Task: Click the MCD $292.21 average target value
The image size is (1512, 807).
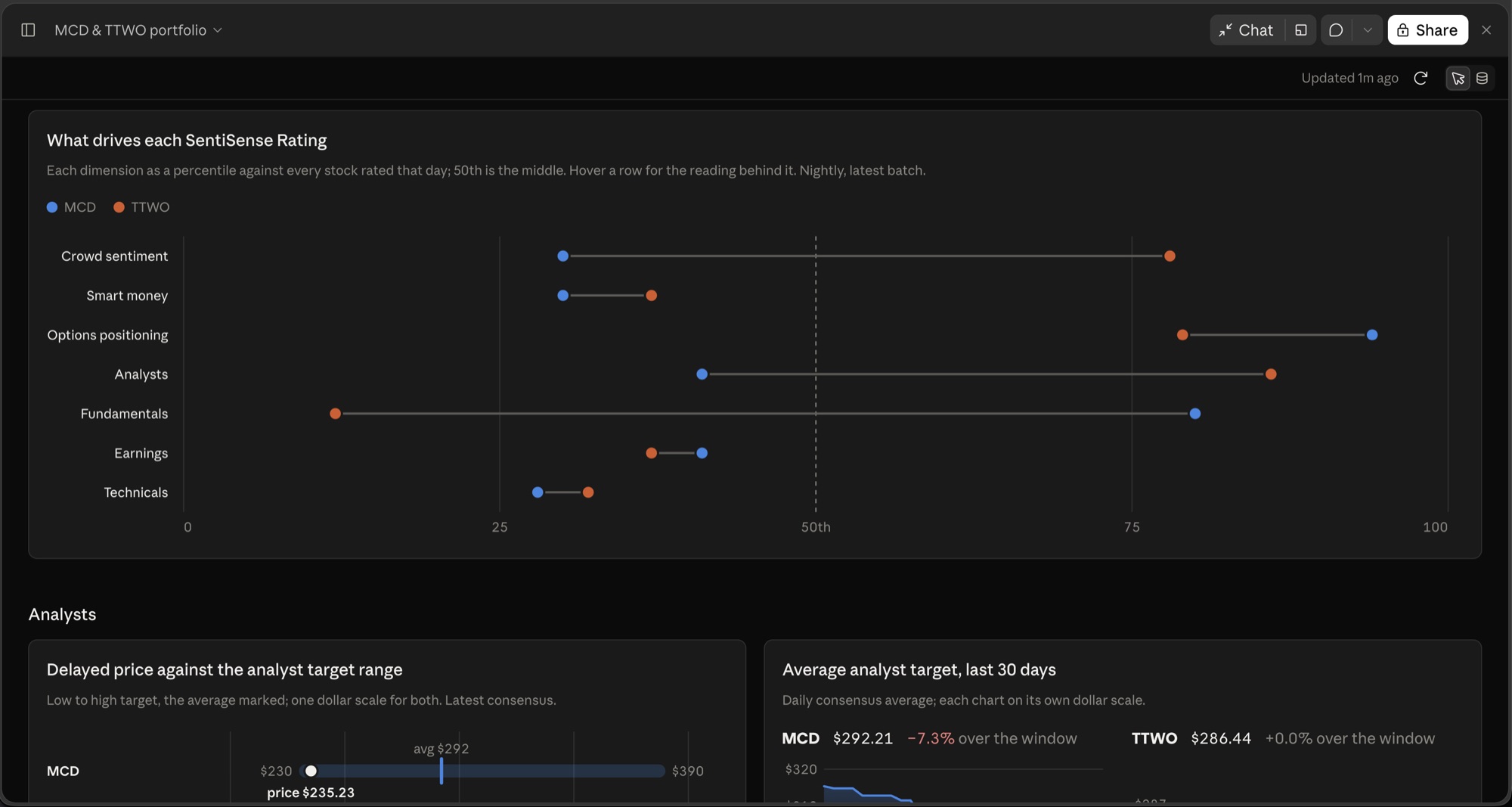Action: coord(863,739)
